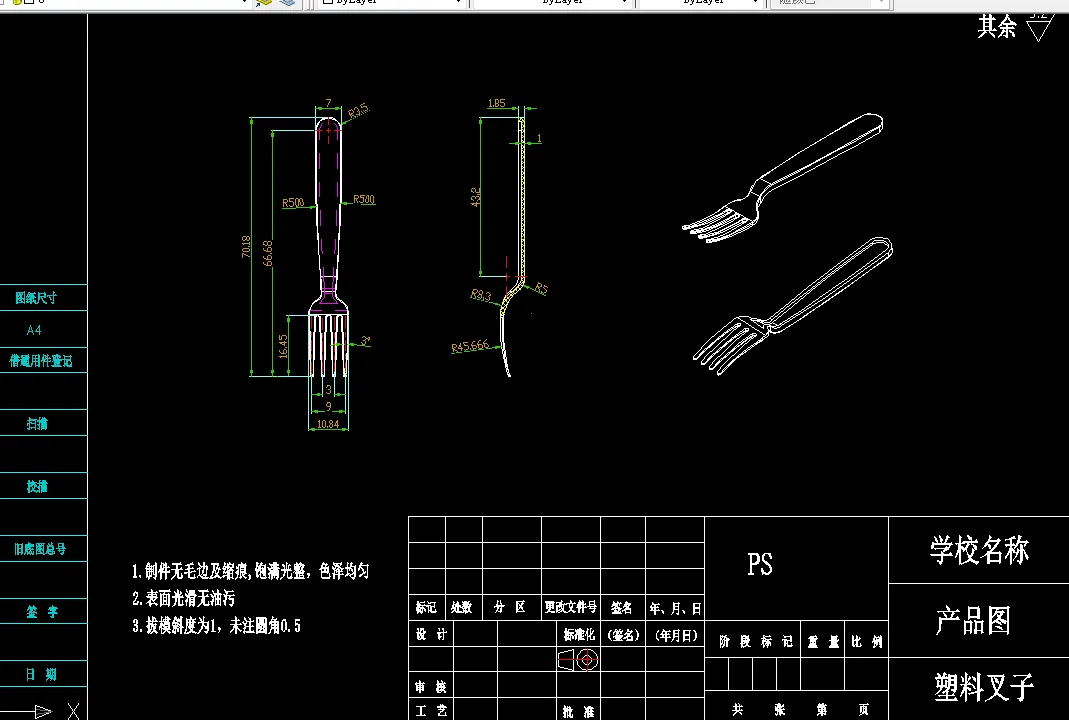Viewport: 1069px width, 720px height.
Task: Click the 70.18 overall length dimension
Action: [x=246, y=246]
